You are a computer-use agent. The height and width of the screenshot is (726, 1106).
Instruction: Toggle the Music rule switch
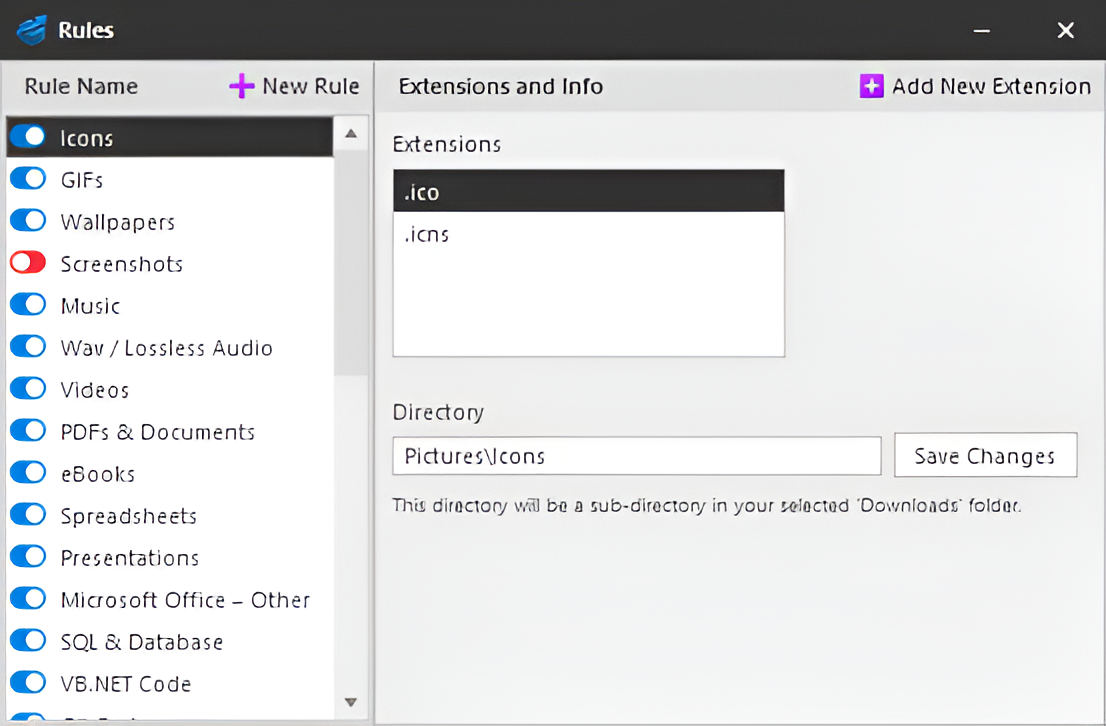[x=28, y=304]
